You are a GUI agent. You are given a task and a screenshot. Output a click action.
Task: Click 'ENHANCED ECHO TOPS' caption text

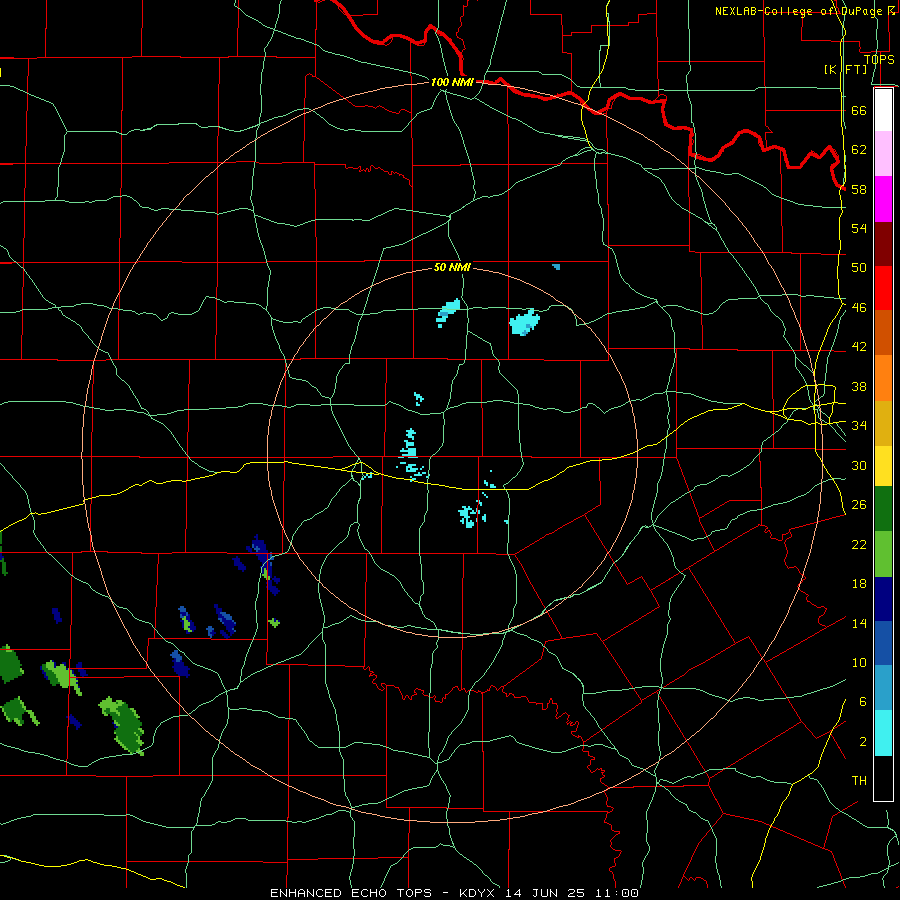351,893
